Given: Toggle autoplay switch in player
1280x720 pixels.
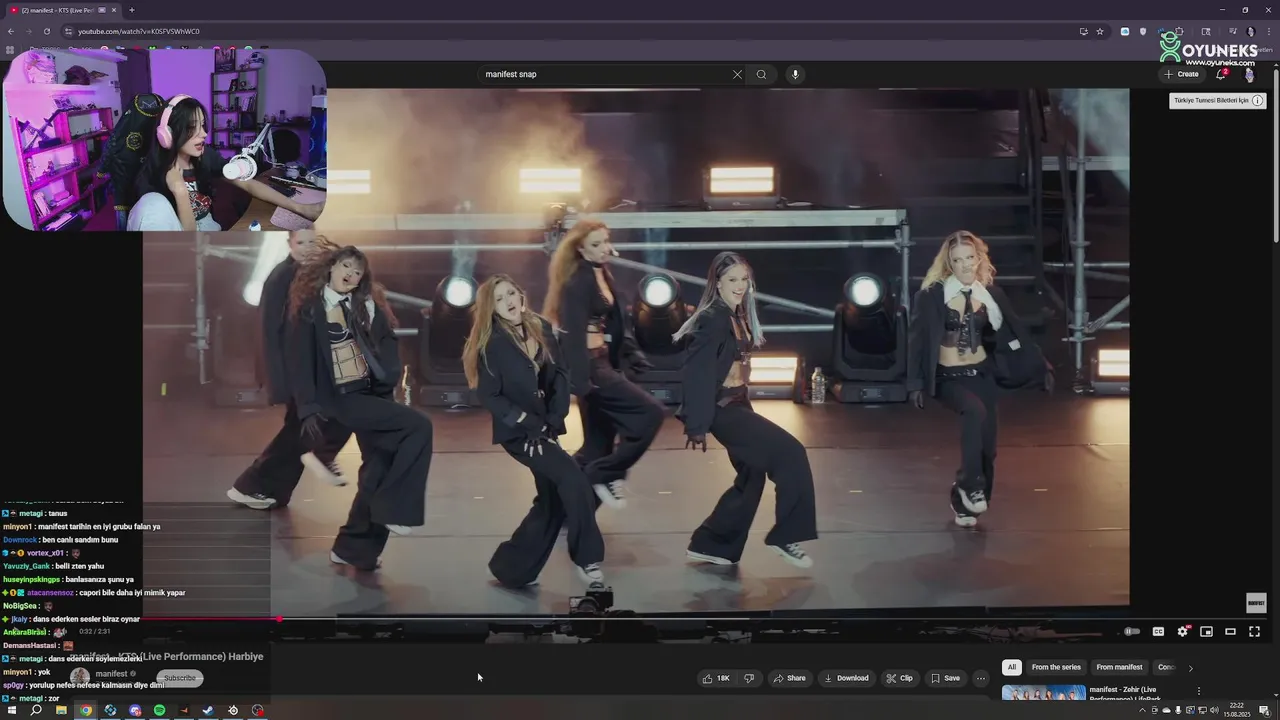Looking at the screenshot, I should coord(1132,631).
